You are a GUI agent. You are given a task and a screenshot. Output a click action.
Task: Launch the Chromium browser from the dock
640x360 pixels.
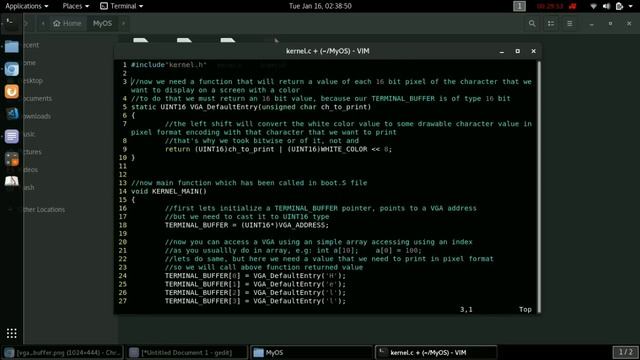[11, 69]
